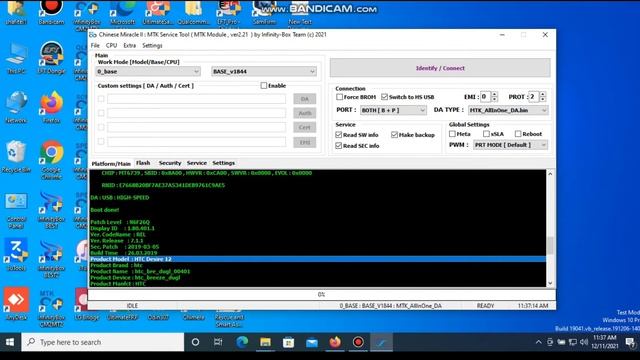This screenshot has height=360, width=640.
Task: Open the 3uTools desktop shortcut
Action: (x=16, y=255)
